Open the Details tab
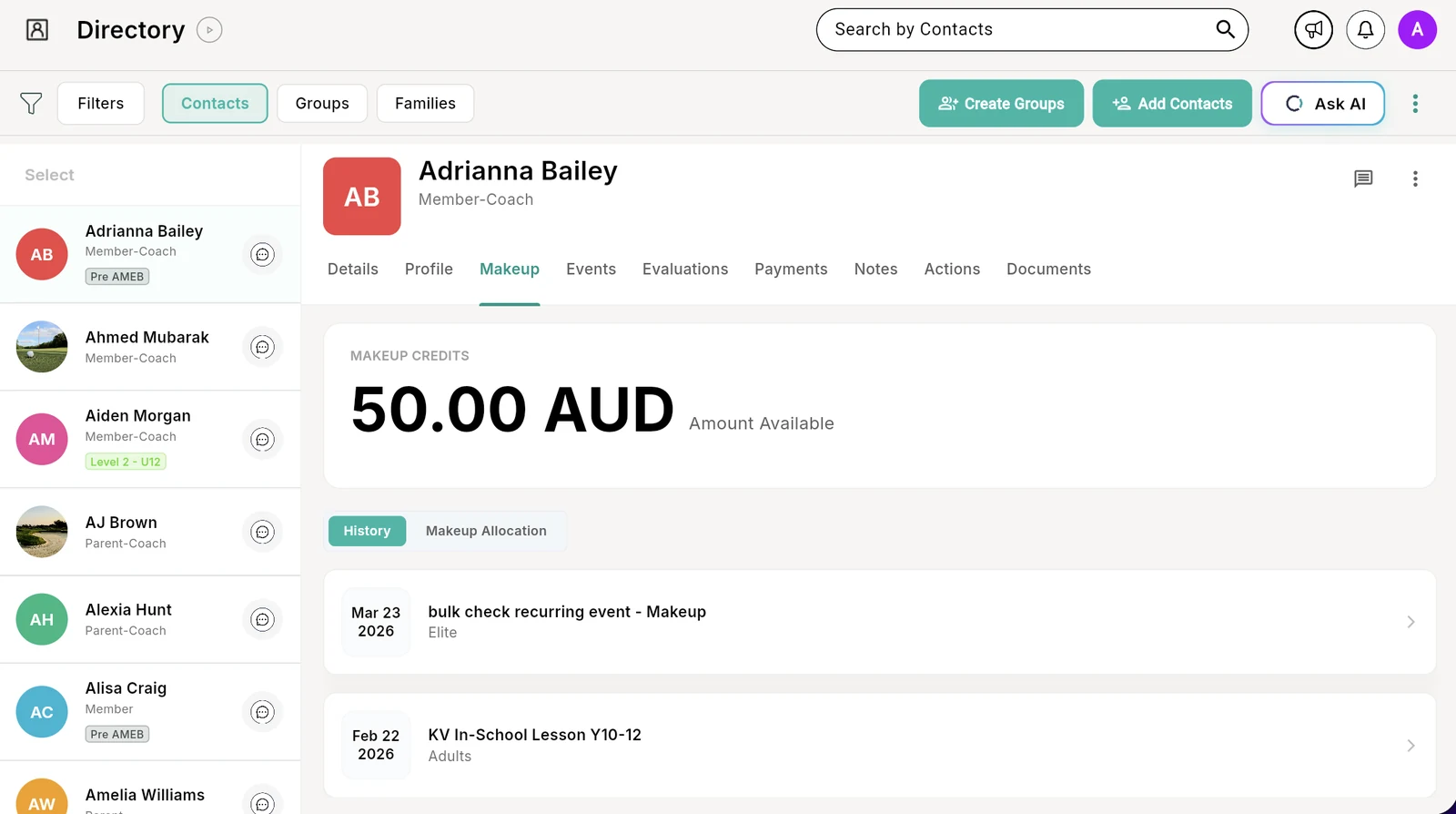 pyautogui.click(x=353, y=270)
